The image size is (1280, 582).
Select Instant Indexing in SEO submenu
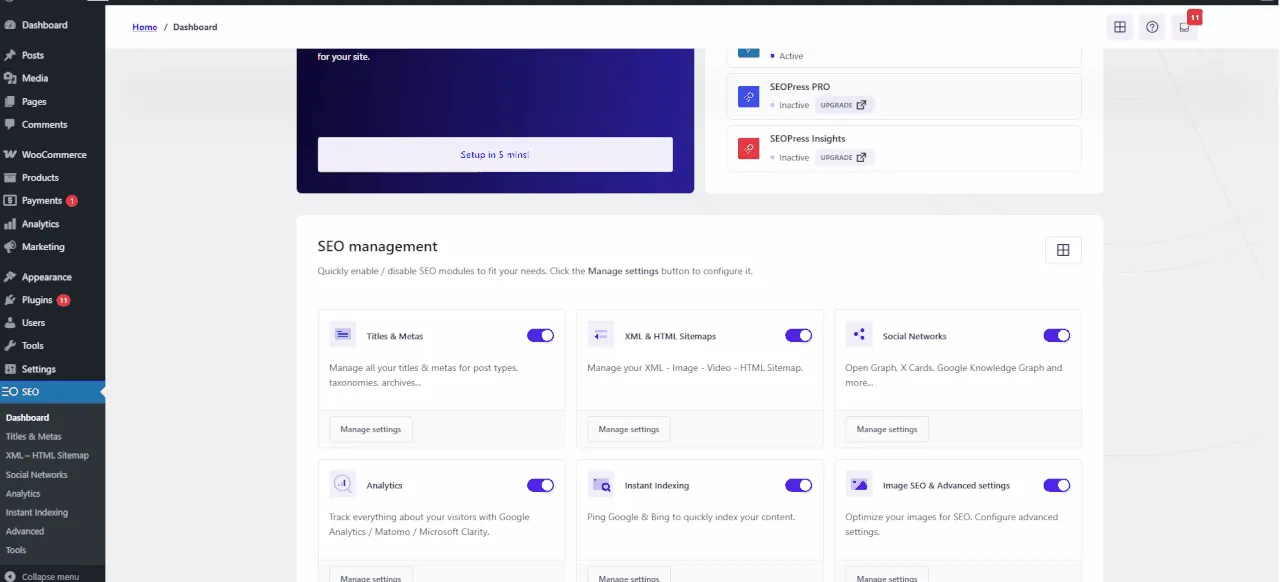pyautogui.click(x=37, y=512)
